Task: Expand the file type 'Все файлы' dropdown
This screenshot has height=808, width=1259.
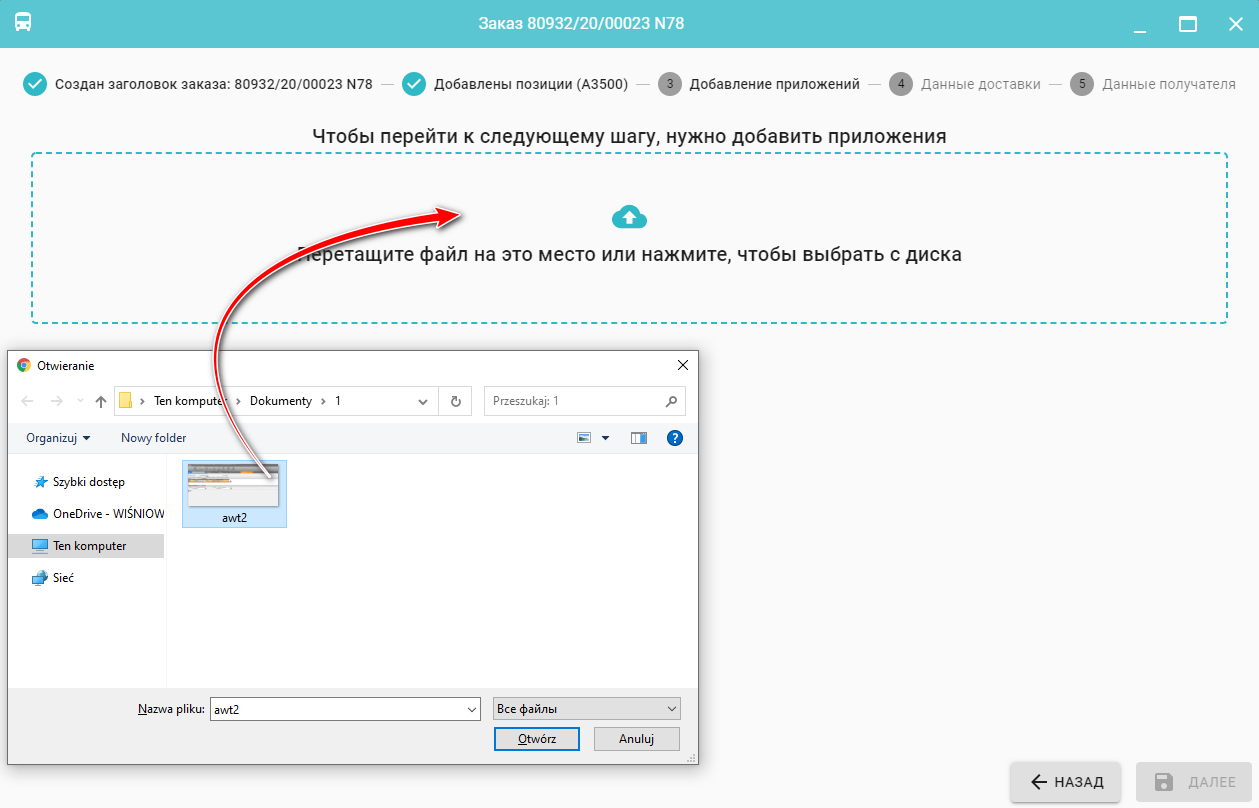Action: [671, 709]
